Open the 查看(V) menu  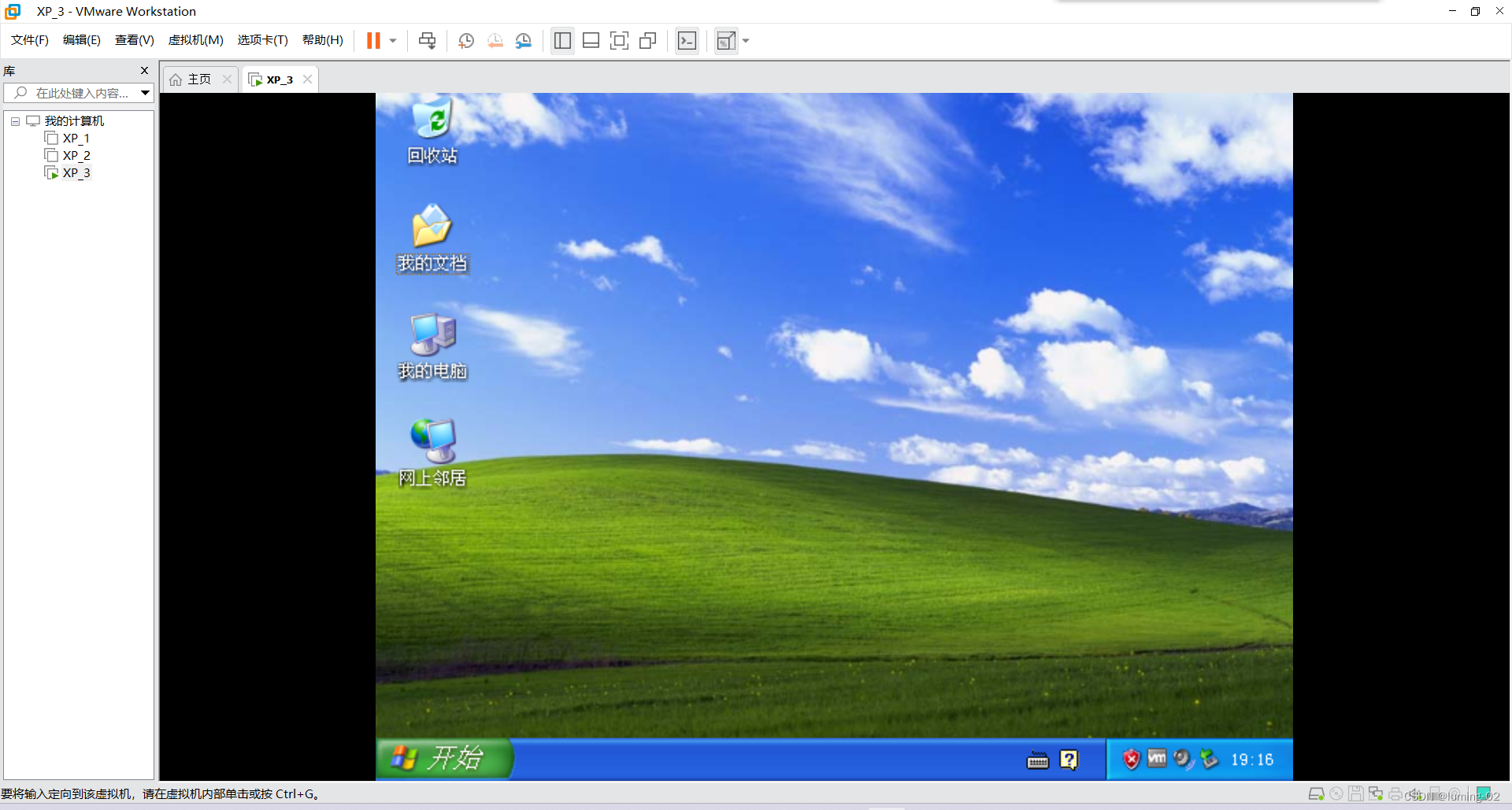(x=135, y=40)
